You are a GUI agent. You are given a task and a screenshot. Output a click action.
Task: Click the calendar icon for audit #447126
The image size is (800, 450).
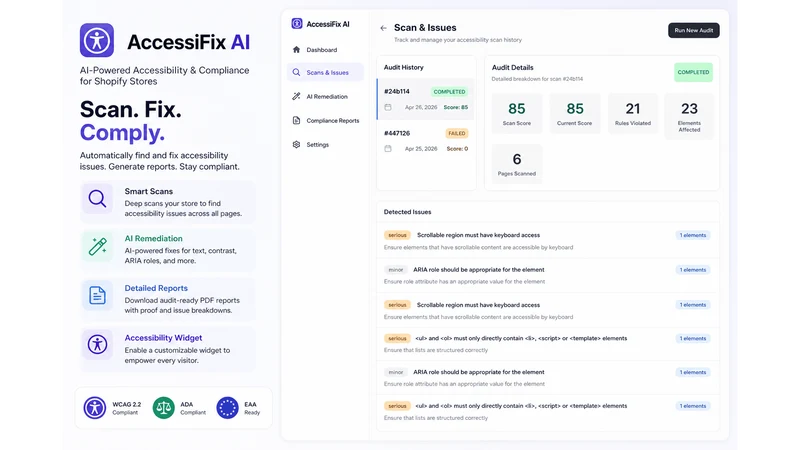[x=388, y=148]
